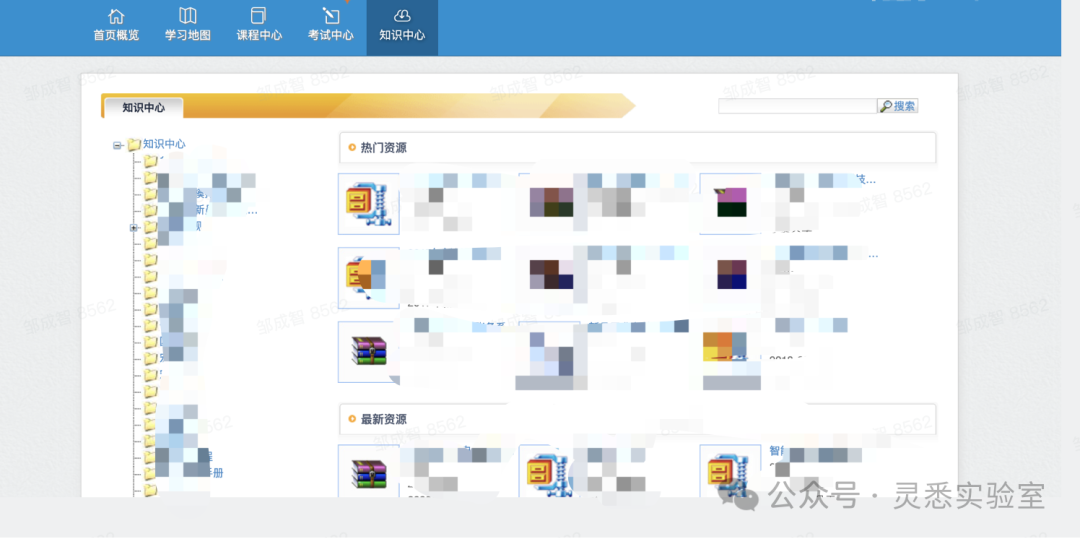Image resolution: width=1080 pixels, height=539 pixels.
Task: Click the 知识中心 breadcrumb tab label
Action: [143, 107]
